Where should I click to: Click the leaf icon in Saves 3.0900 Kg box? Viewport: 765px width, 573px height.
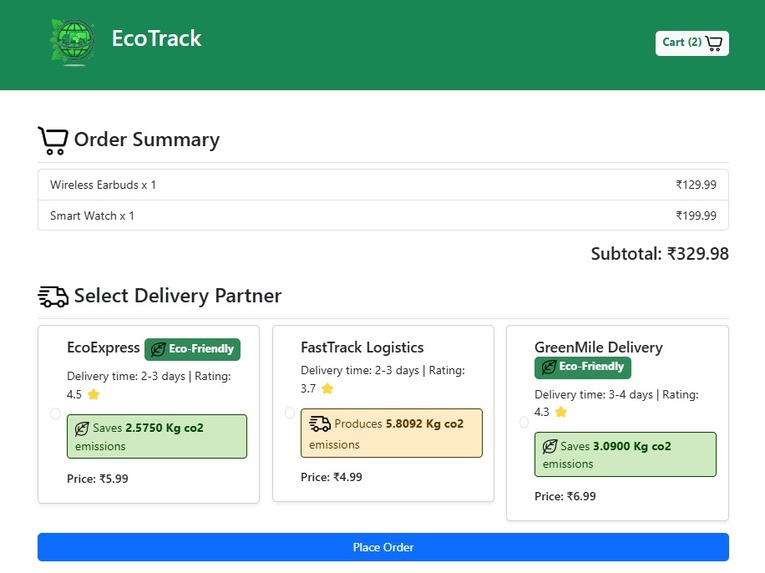550,447
